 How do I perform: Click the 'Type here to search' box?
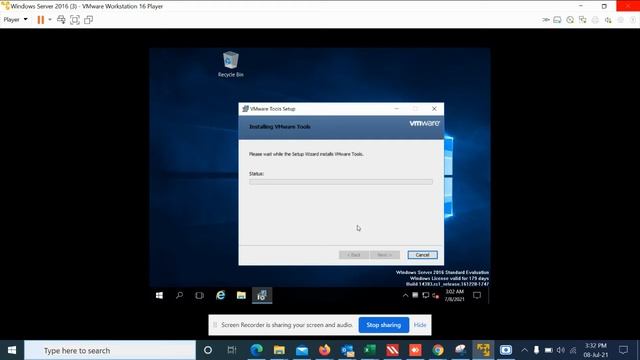pos(110,350)
